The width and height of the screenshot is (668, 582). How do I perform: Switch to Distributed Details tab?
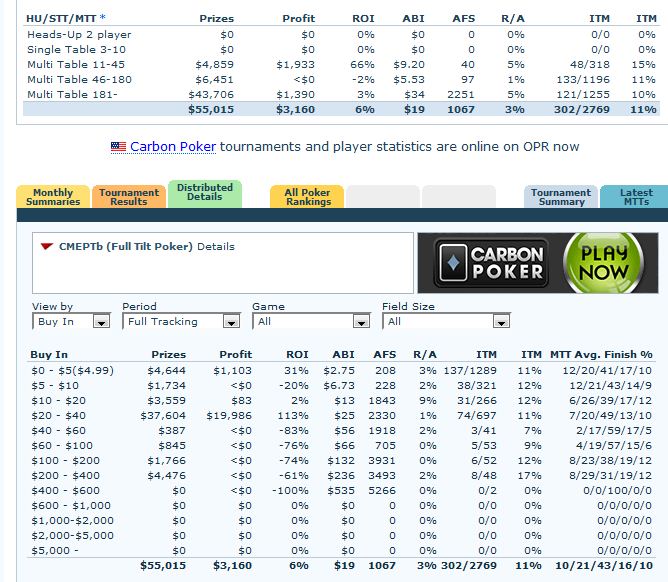tap(205, 194)
